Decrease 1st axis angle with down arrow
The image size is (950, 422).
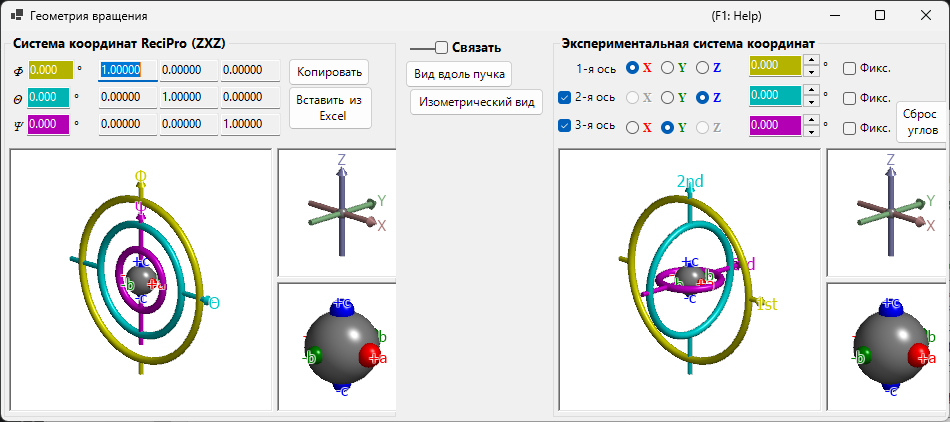[x=811, y=71]
